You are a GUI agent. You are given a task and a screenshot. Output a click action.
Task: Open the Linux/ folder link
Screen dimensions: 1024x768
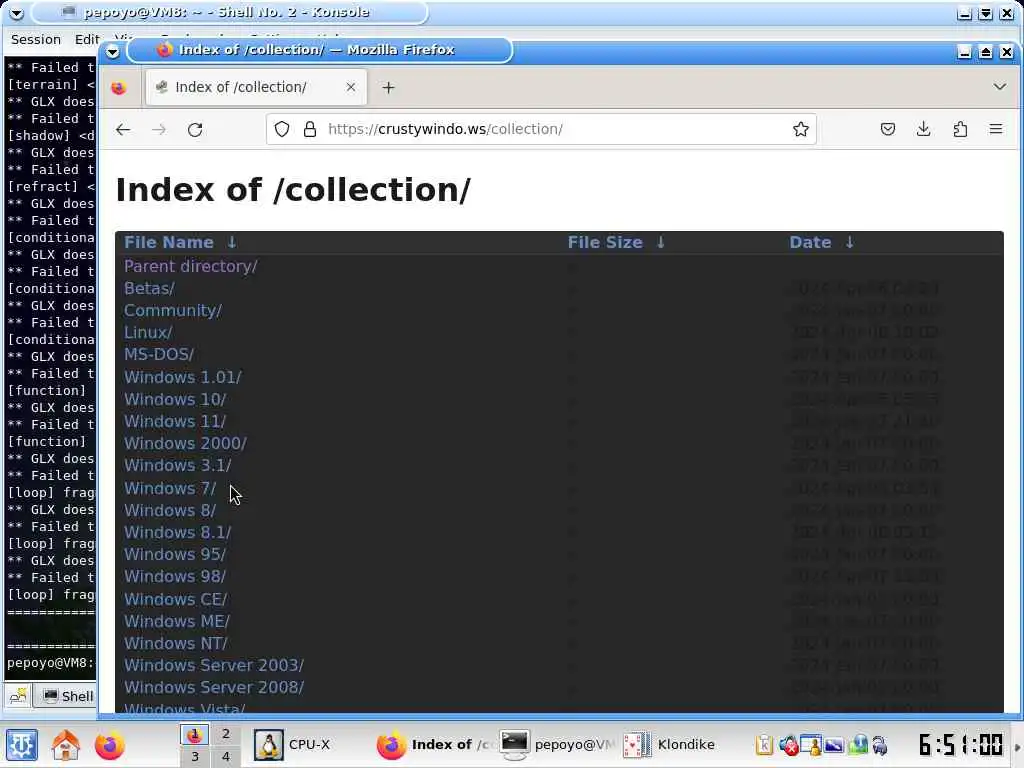[x=148, y=332]
